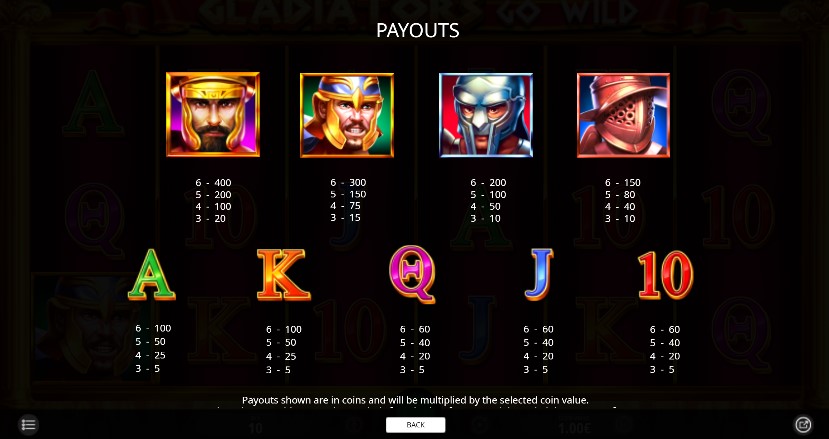This screenshot has height=439, width=829.
Task: Click the share/exit icon at bottom right
Action: click(x=803, y=425)
